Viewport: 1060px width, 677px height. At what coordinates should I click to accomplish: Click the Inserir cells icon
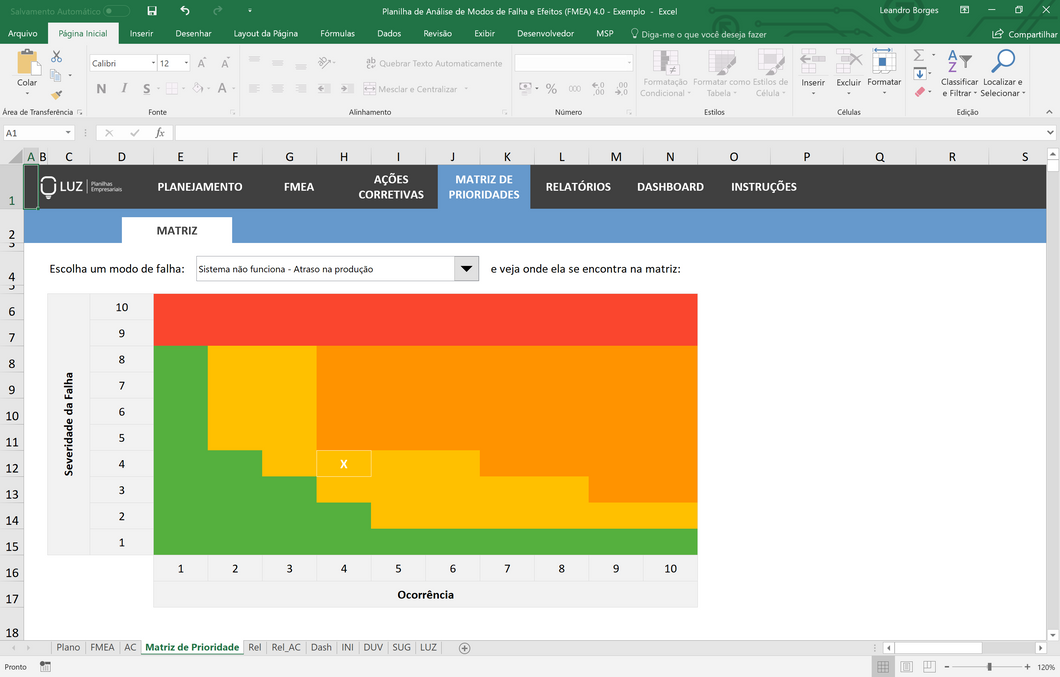point(813,63)
